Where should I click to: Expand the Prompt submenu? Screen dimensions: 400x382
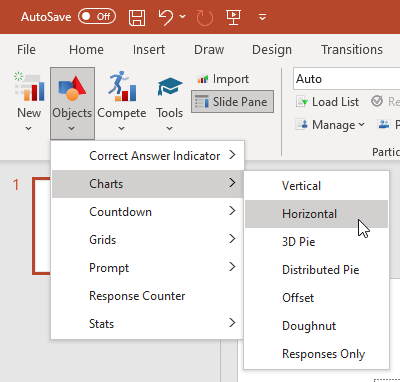coord(147,268)
